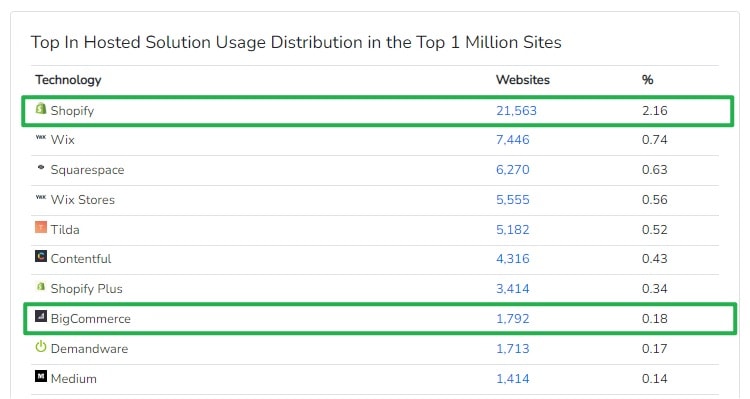
Task: Open Contentful's 4,316 websites link
Action: point(512,259)
